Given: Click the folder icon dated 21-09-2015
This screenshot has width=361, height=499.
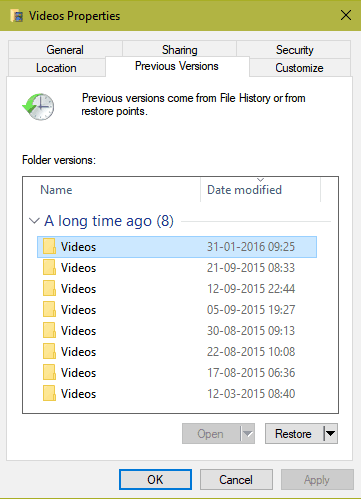Looking at the screenshot, I should pos(49,268).
